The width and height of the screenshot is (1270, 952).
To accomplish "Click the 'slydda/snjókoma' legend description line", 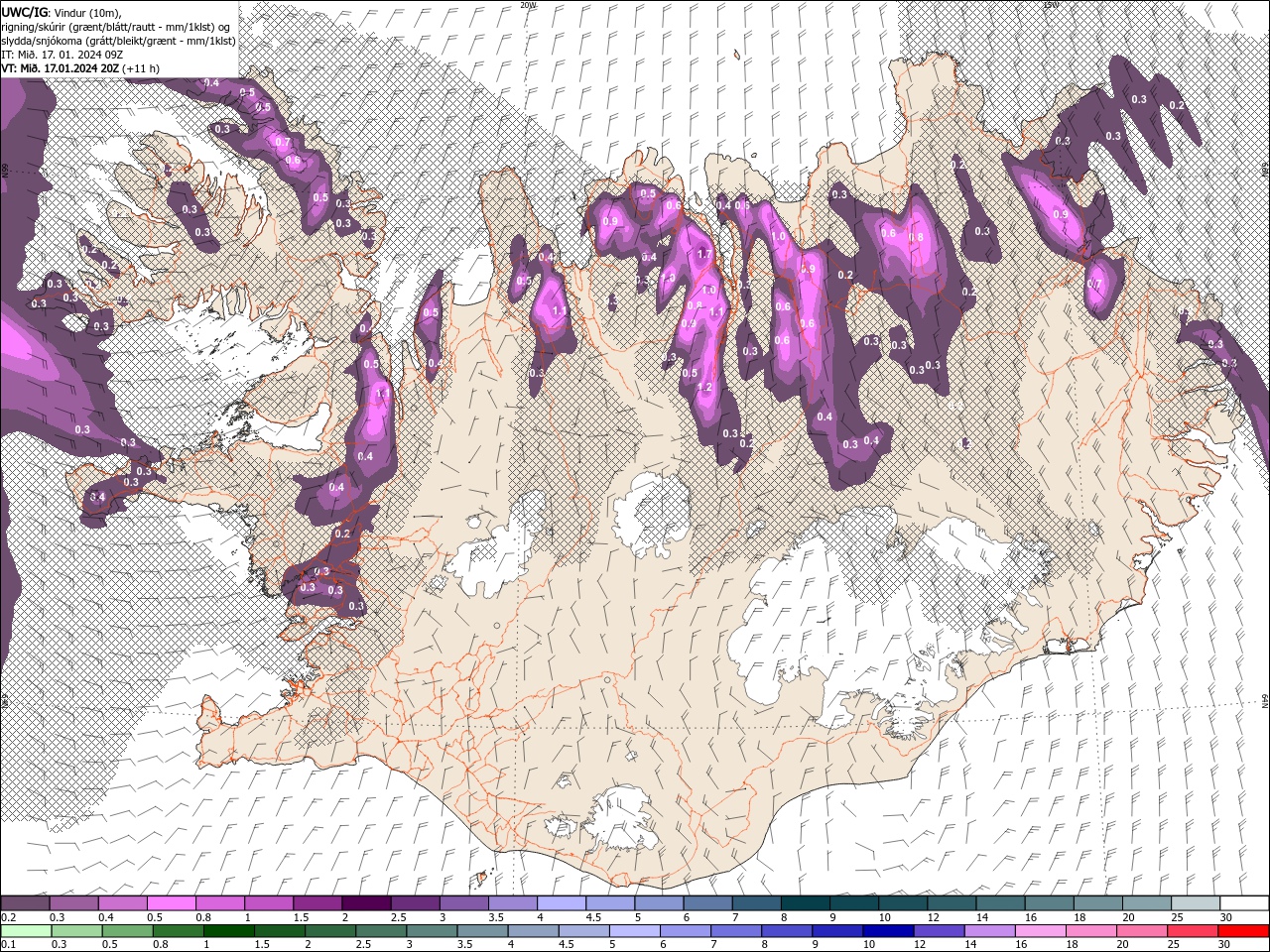I will [118, 40].
